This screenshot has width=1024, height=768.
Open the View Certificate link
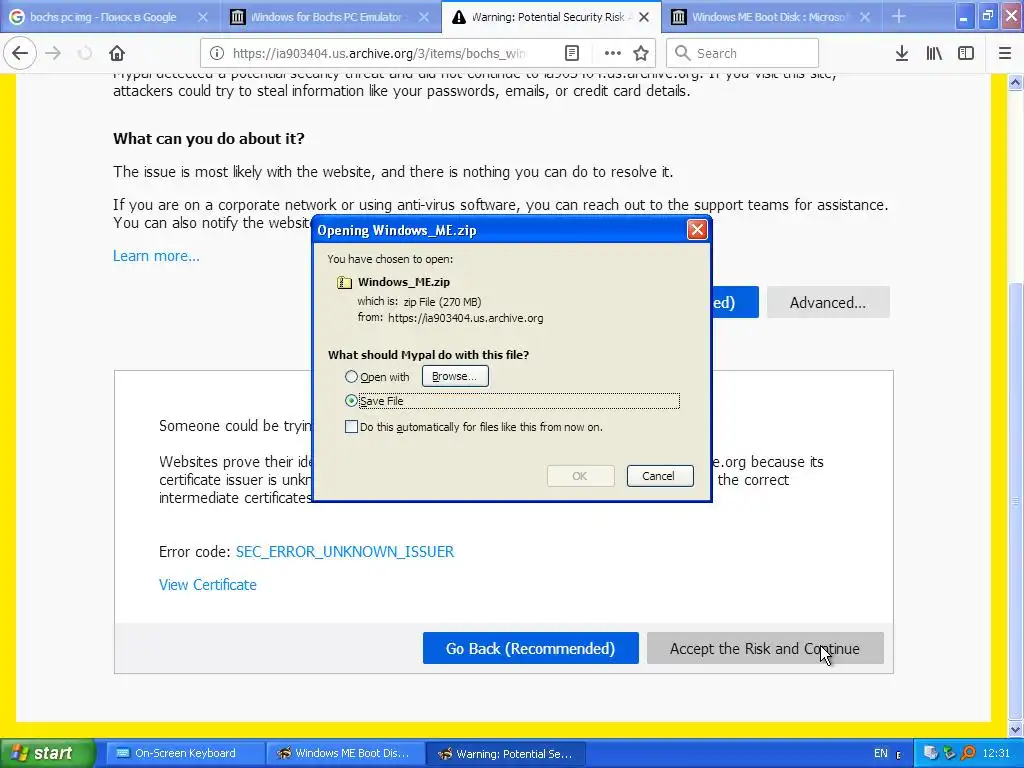(x=208, y=584)
